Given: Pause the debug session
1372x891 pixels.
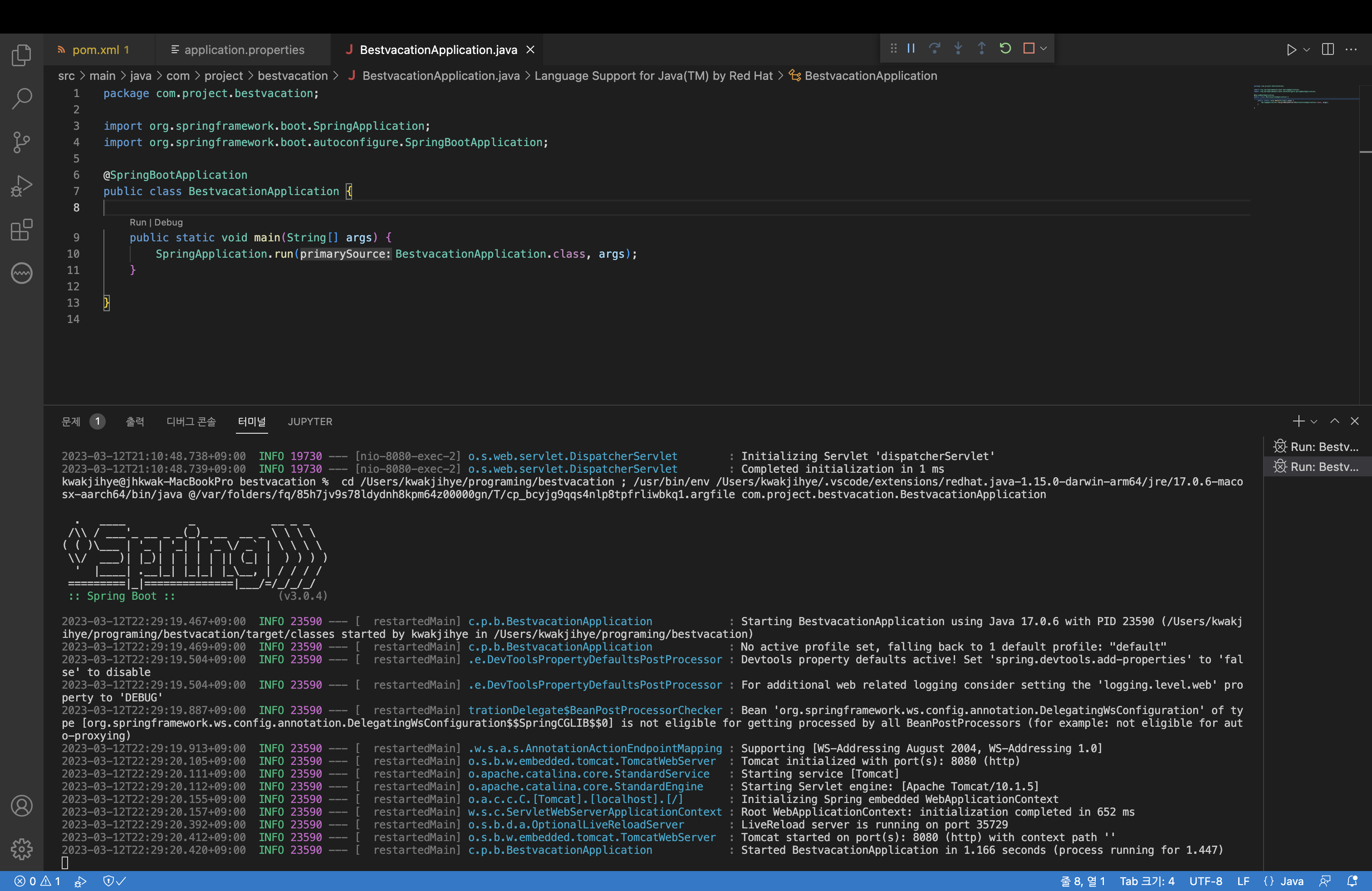Looking at the screenshot, I should (911, 49).
